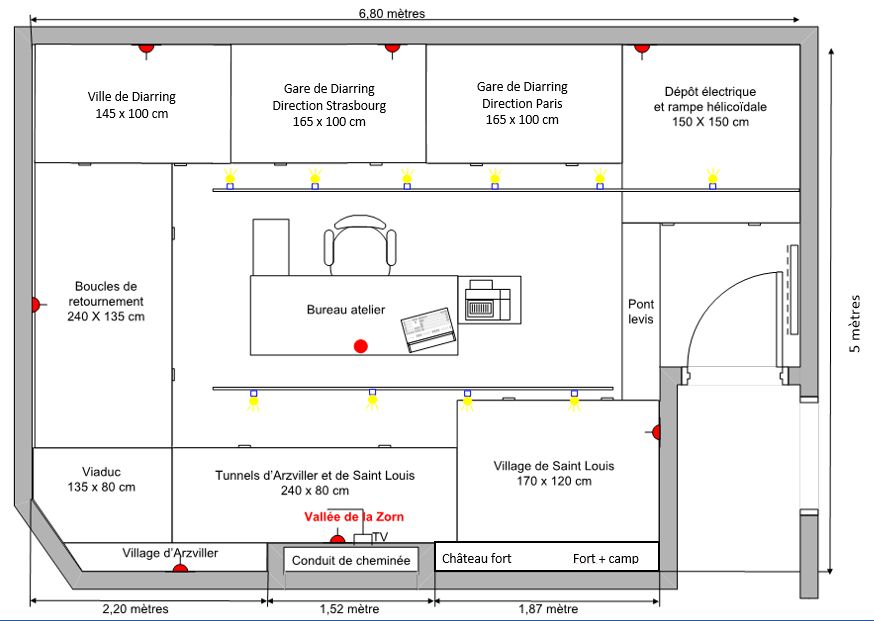Viewport: 874px width, 621px height.
Task: Select the Château fort label box
Action: 477,558
